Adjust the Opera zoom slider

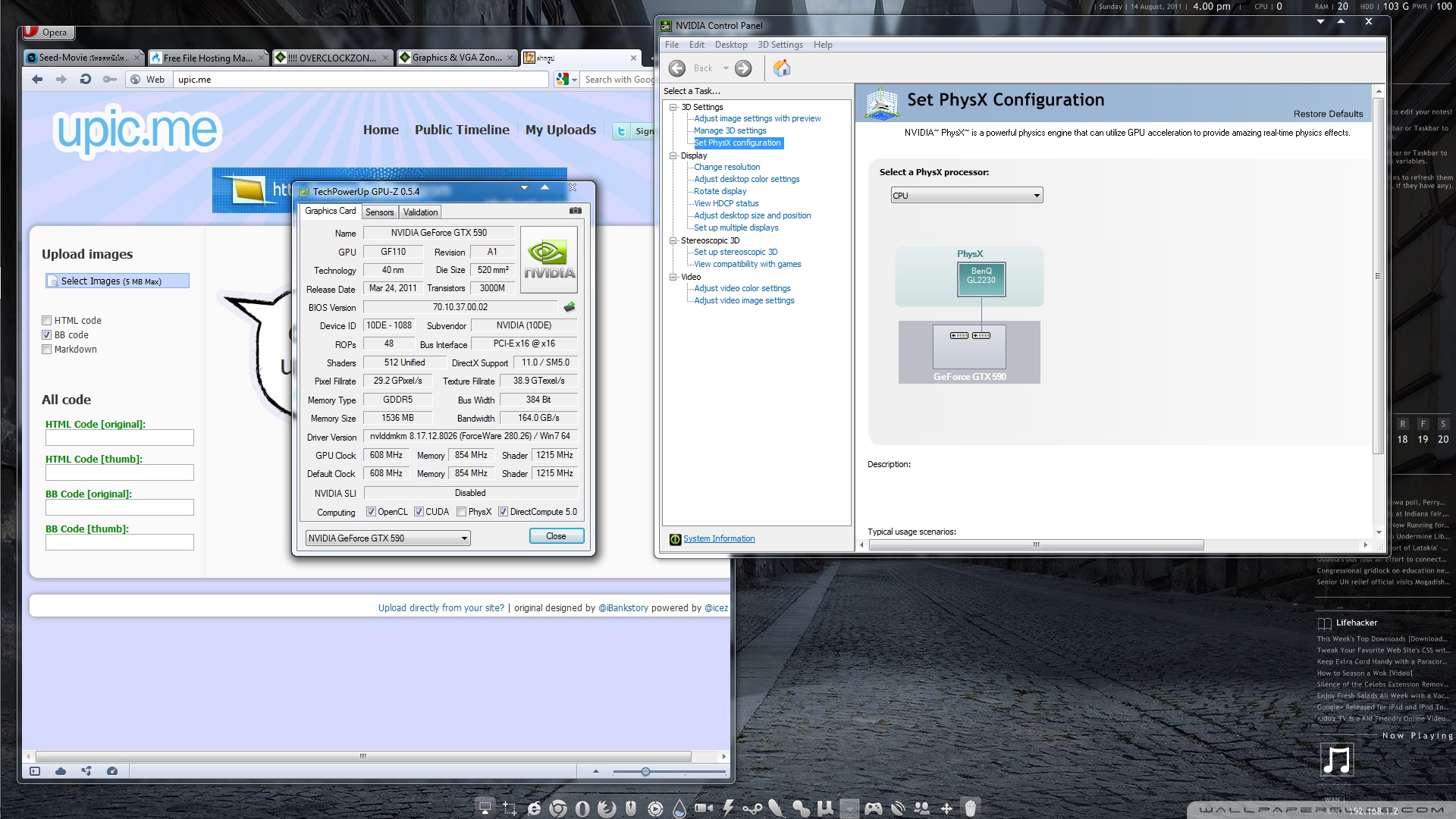[x=645, y=772]
